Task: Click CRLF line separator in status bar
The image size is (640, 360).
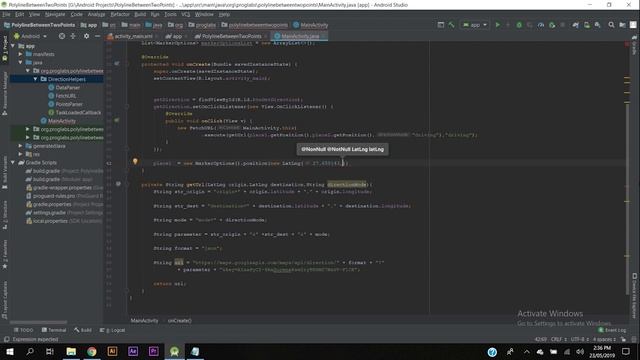Action: 558,339
